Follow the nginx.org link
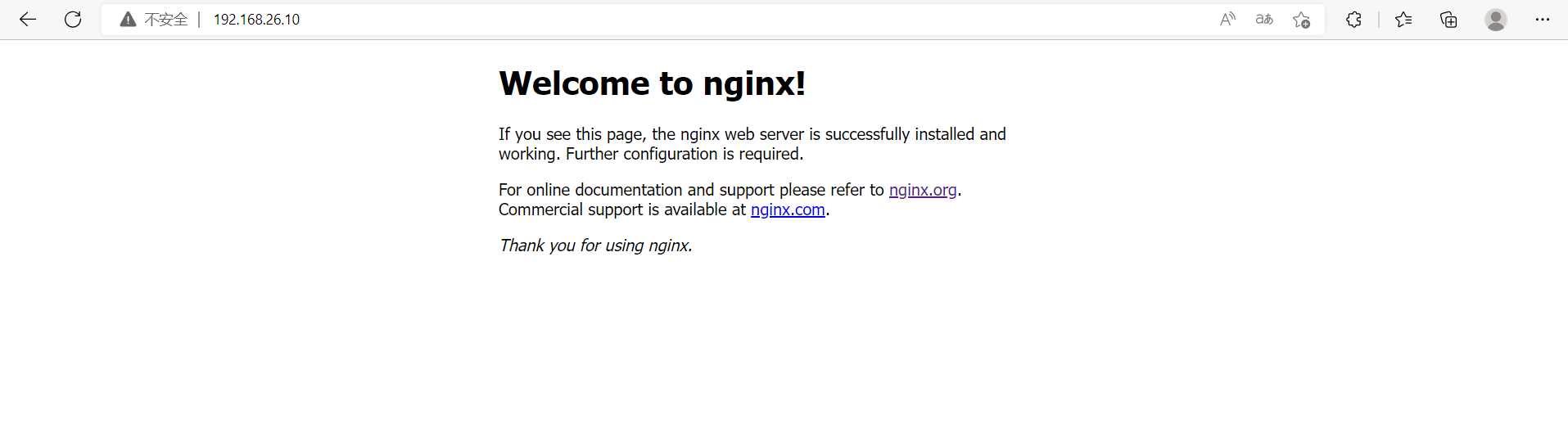Screen dimensions: 1568x446 pos(923,190)
